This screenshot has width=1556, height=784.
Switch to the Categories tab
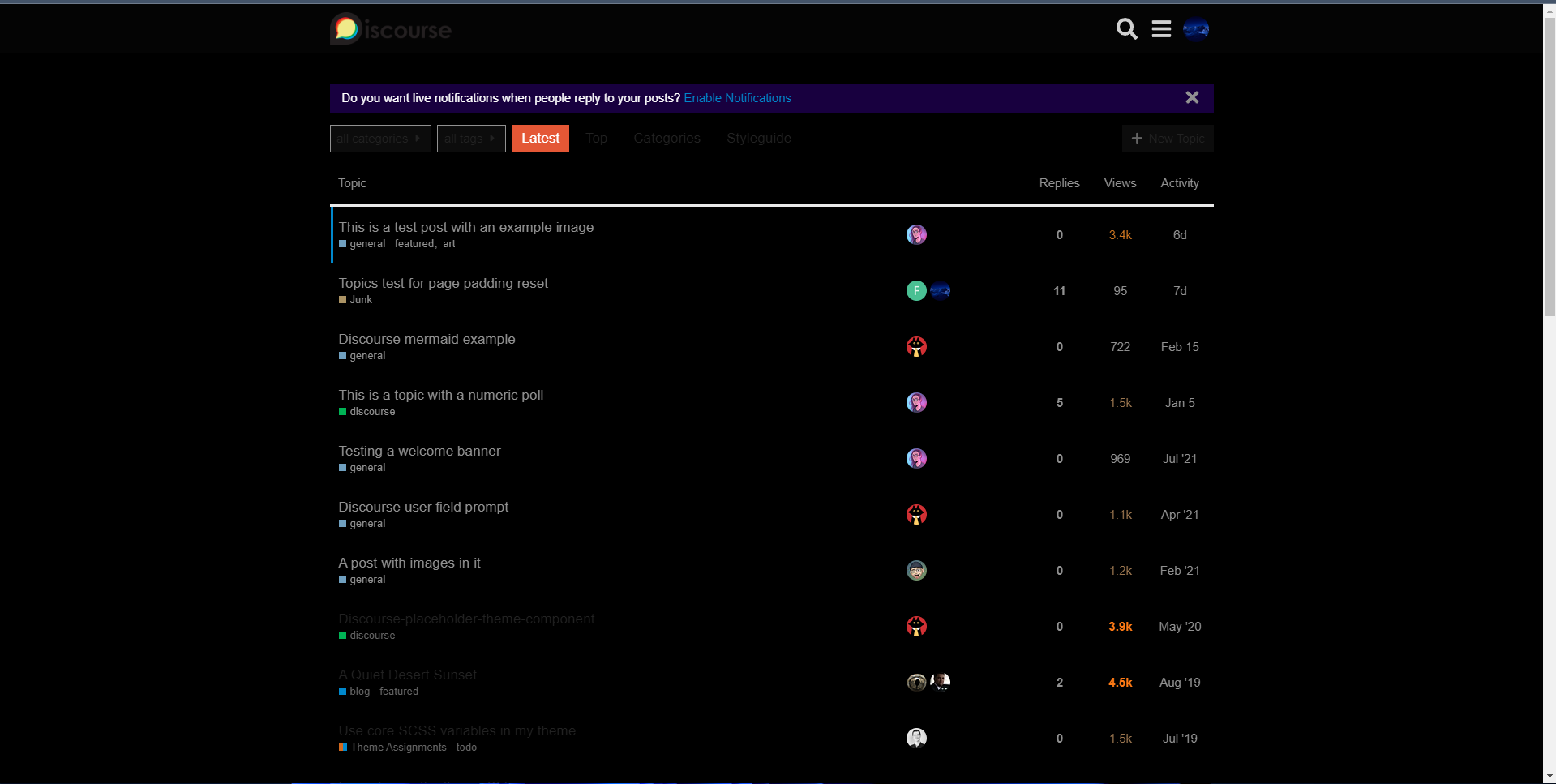pos(667,139)
